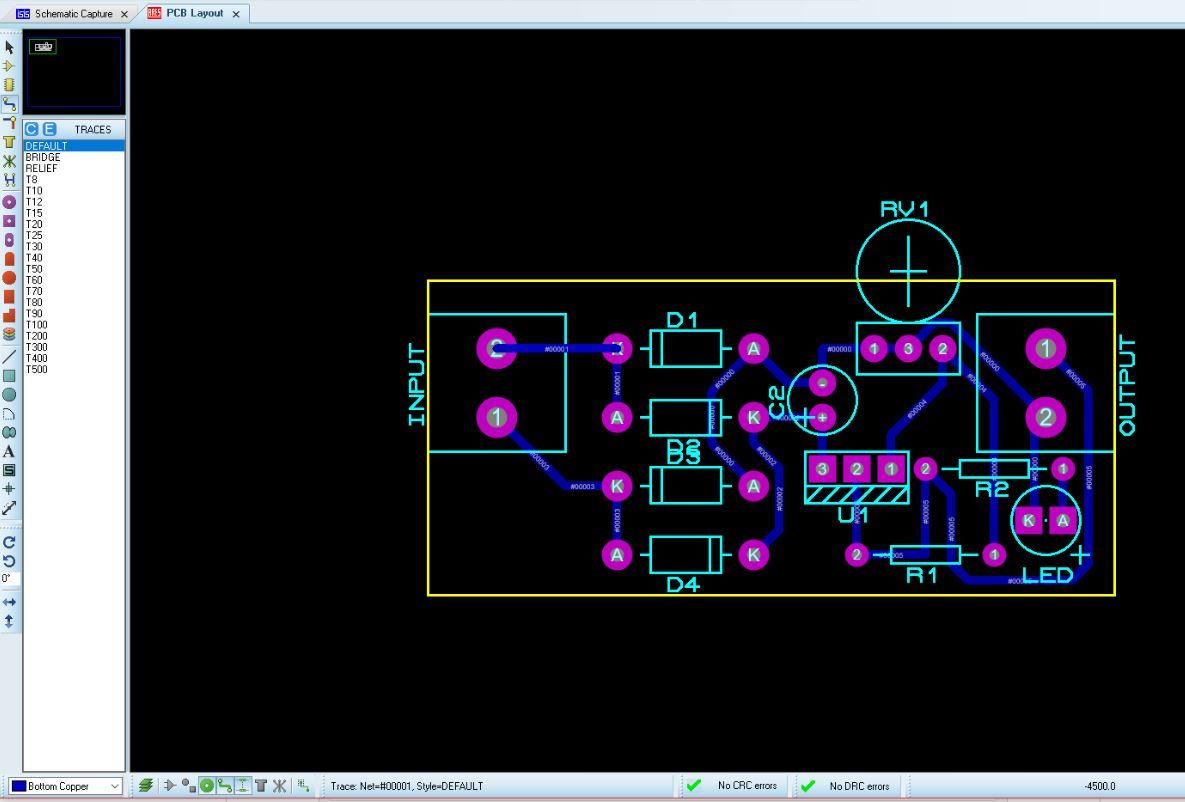This screenshot has width=1185, height=802.
Task: Toggle the auto track necking icon
Action: [240, 788]
